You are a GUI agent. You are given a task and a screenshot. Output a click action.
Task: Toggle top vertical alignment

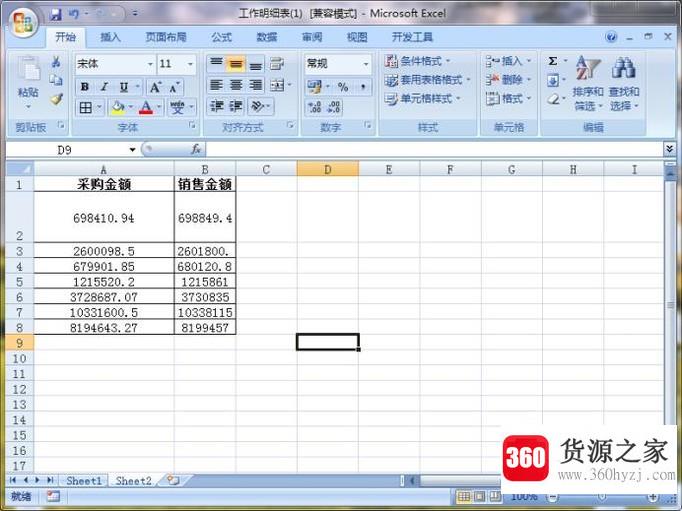tap(217, 63)
